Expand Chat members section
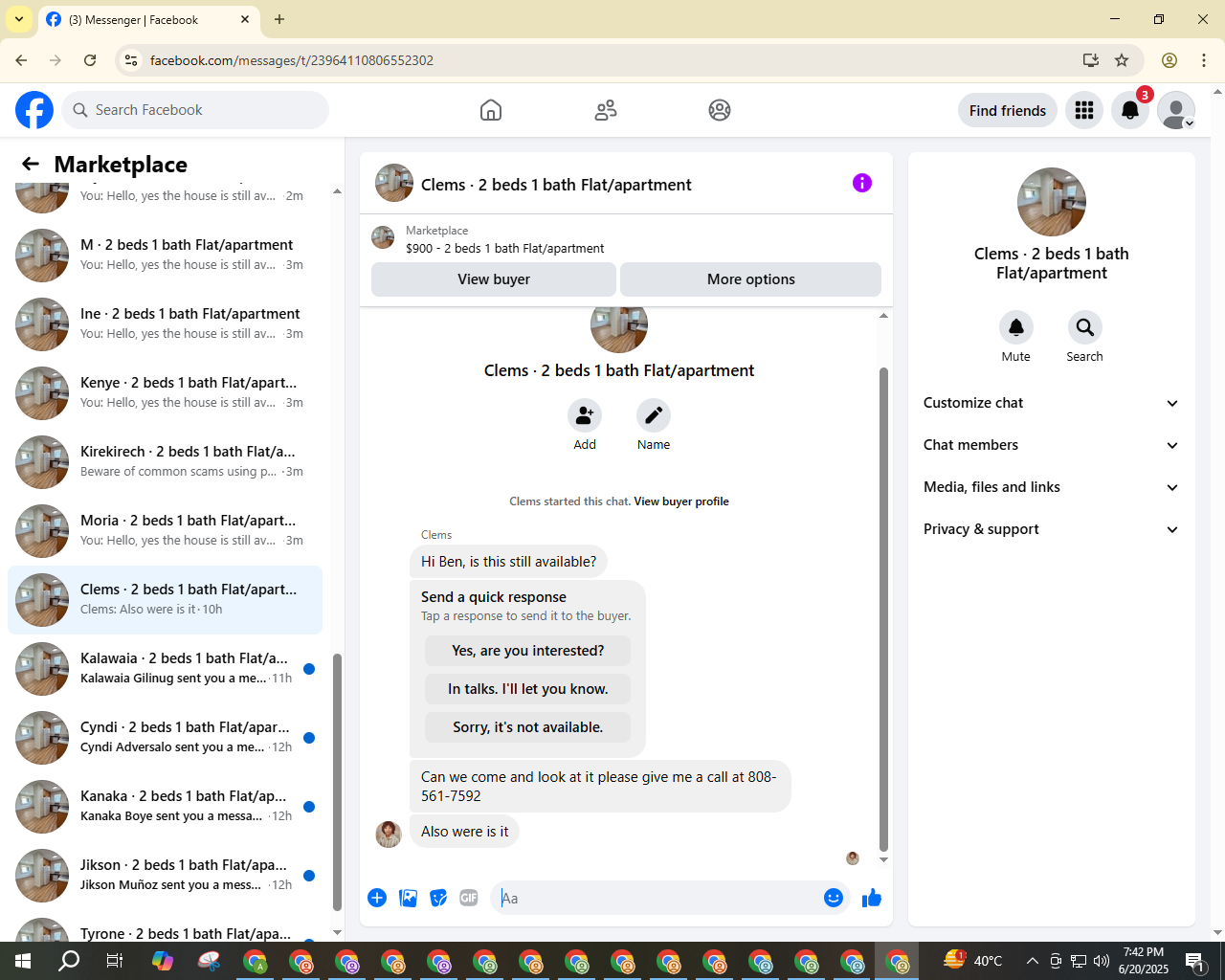 [1051, 445]
